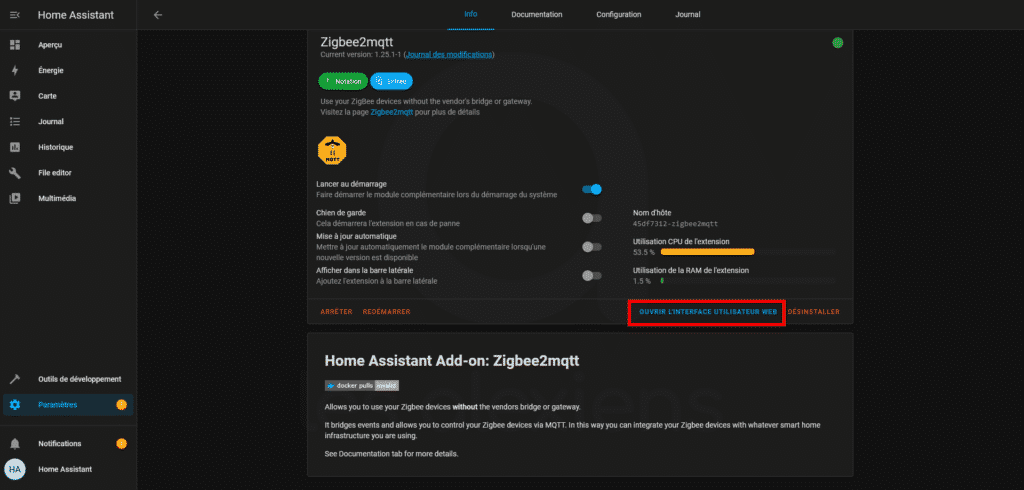Toggle Lancer au démarrage switch
The height and width of the screenshot is (490, 1024).
pyautogui.click(x=592, y=189)
